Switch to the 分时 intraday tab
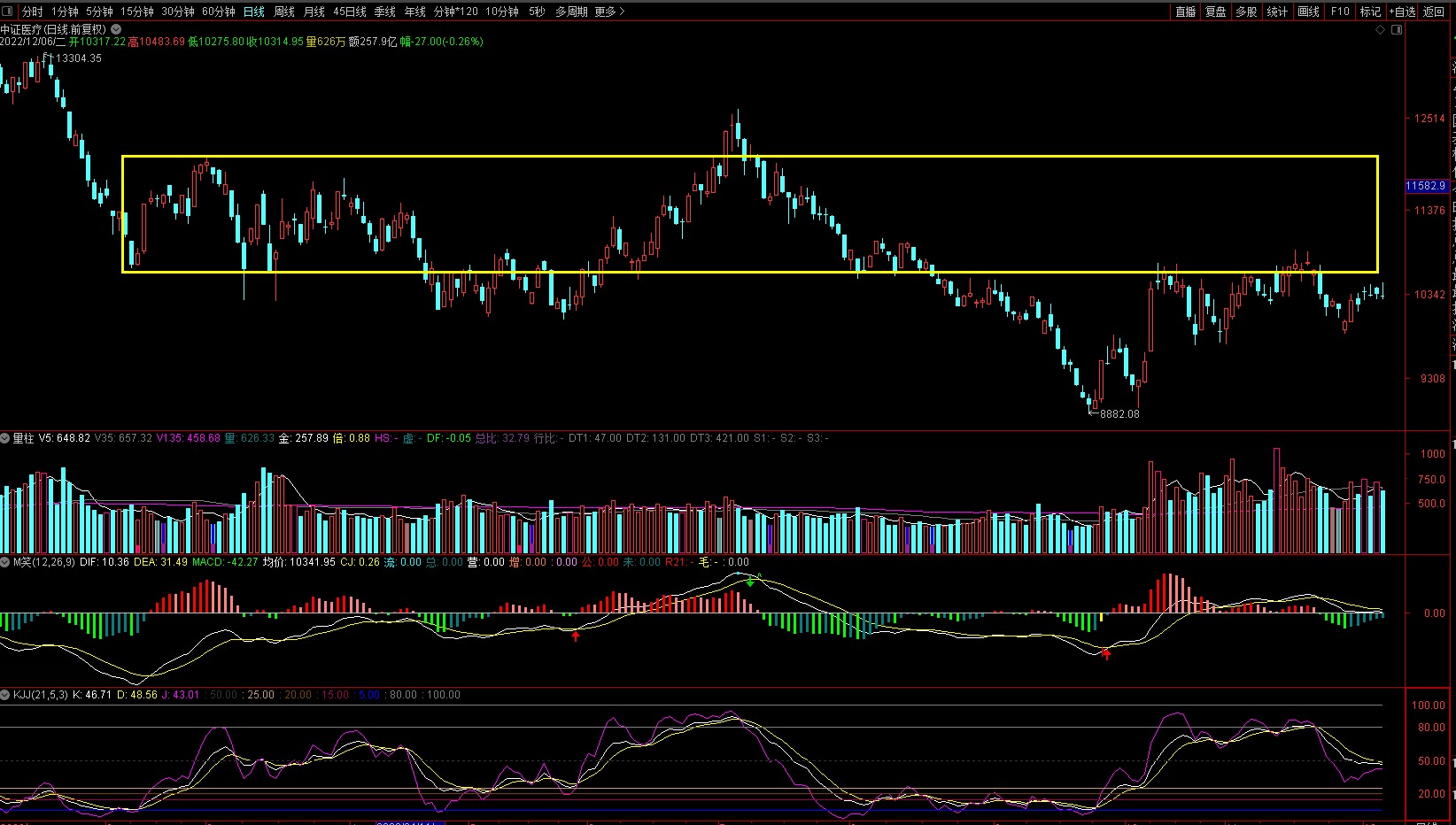The height and width of the screenshot is (825, 1456). (32, 12)
